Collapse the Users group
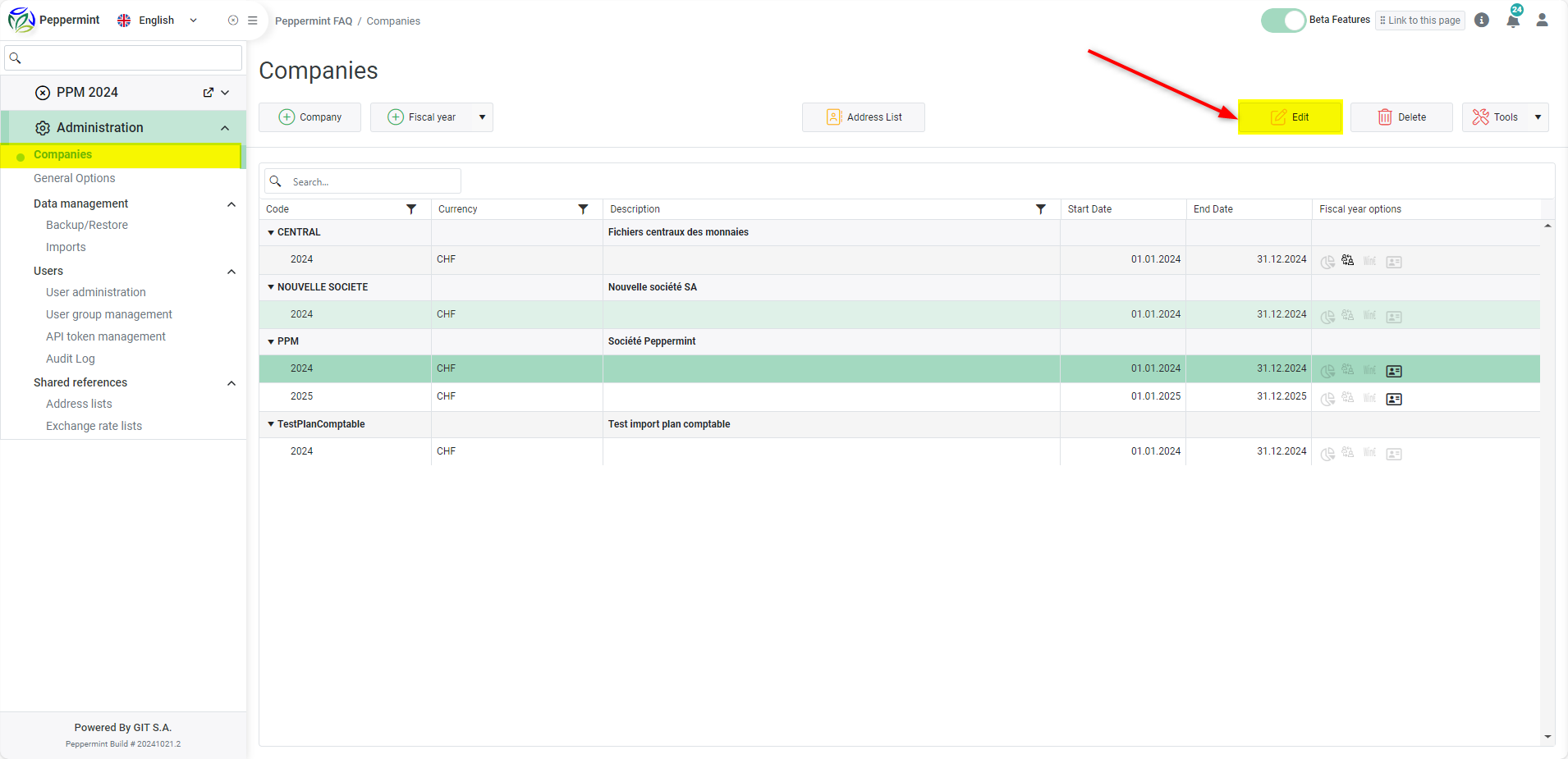The height and width of the screenshot is (759, 1568). [x=232, y=272]
